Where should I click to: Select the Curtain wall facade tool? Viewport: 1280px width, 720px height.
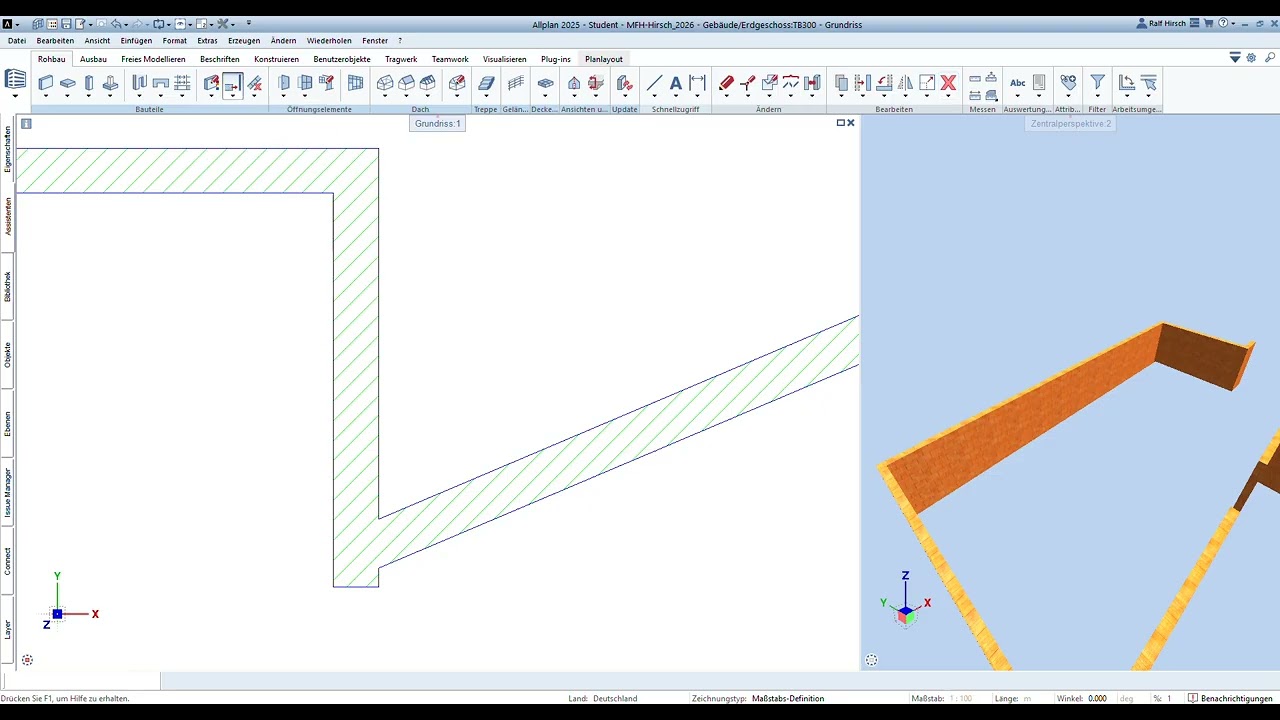[355, 83]
